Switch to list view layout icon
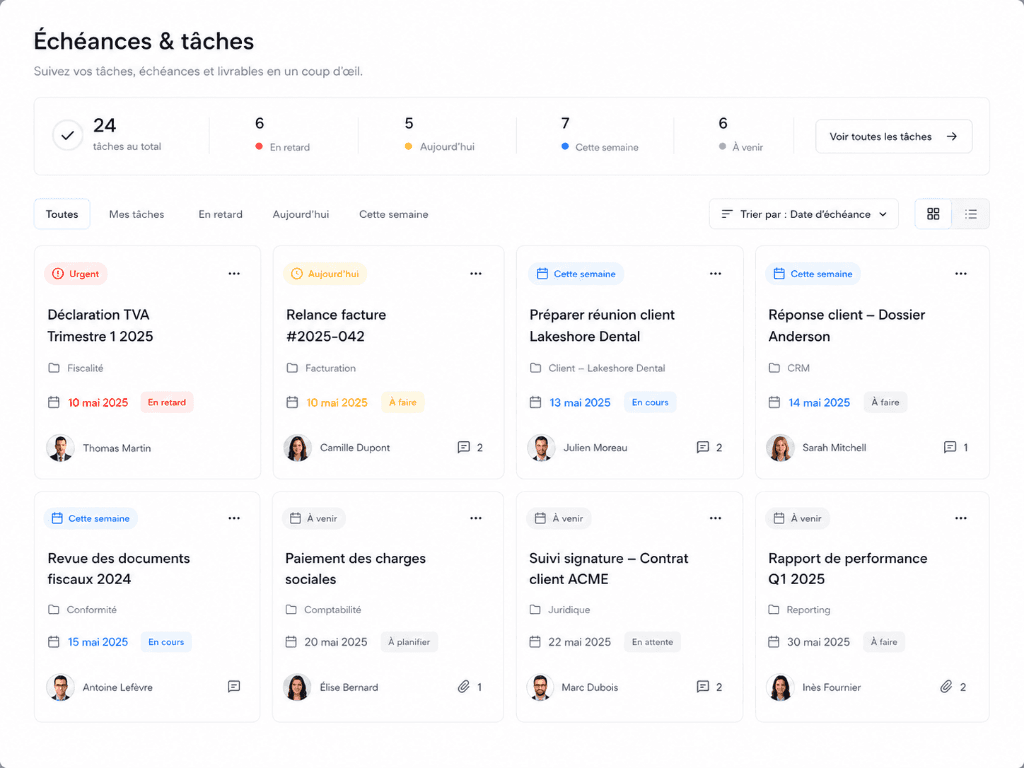This screenshot has height=768, width=1024. pyautogui.click(x=971, y=214)
